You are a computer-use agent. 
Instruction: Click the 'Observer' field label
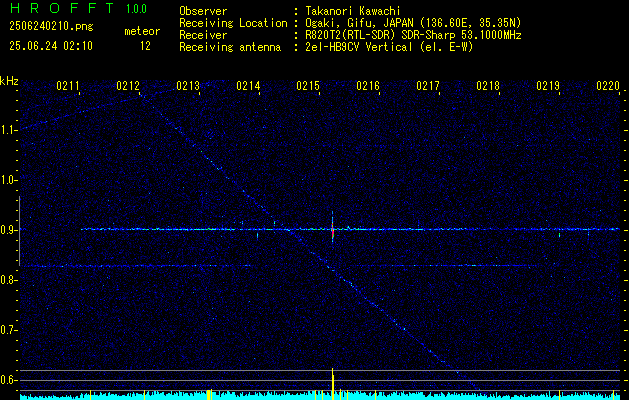[x=203, y=11]
